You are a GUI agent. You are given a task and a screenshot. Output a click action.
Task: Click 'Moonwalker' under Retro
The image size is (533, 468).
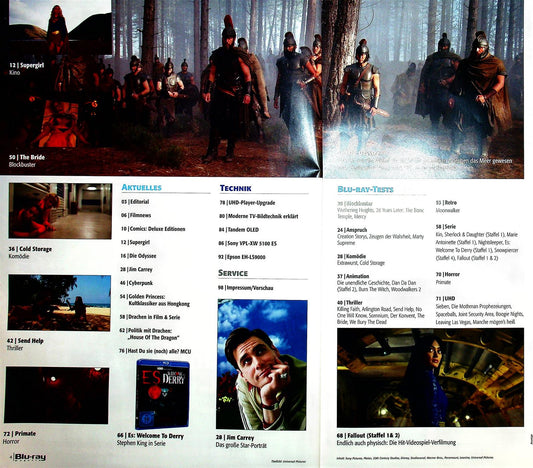tap(448, 210)
